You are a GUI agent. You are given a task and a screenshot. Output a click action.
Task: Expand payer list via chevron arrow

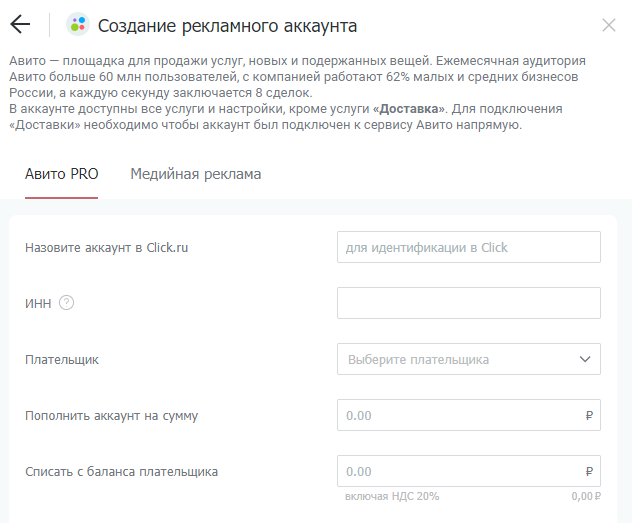tap(585, 359)
